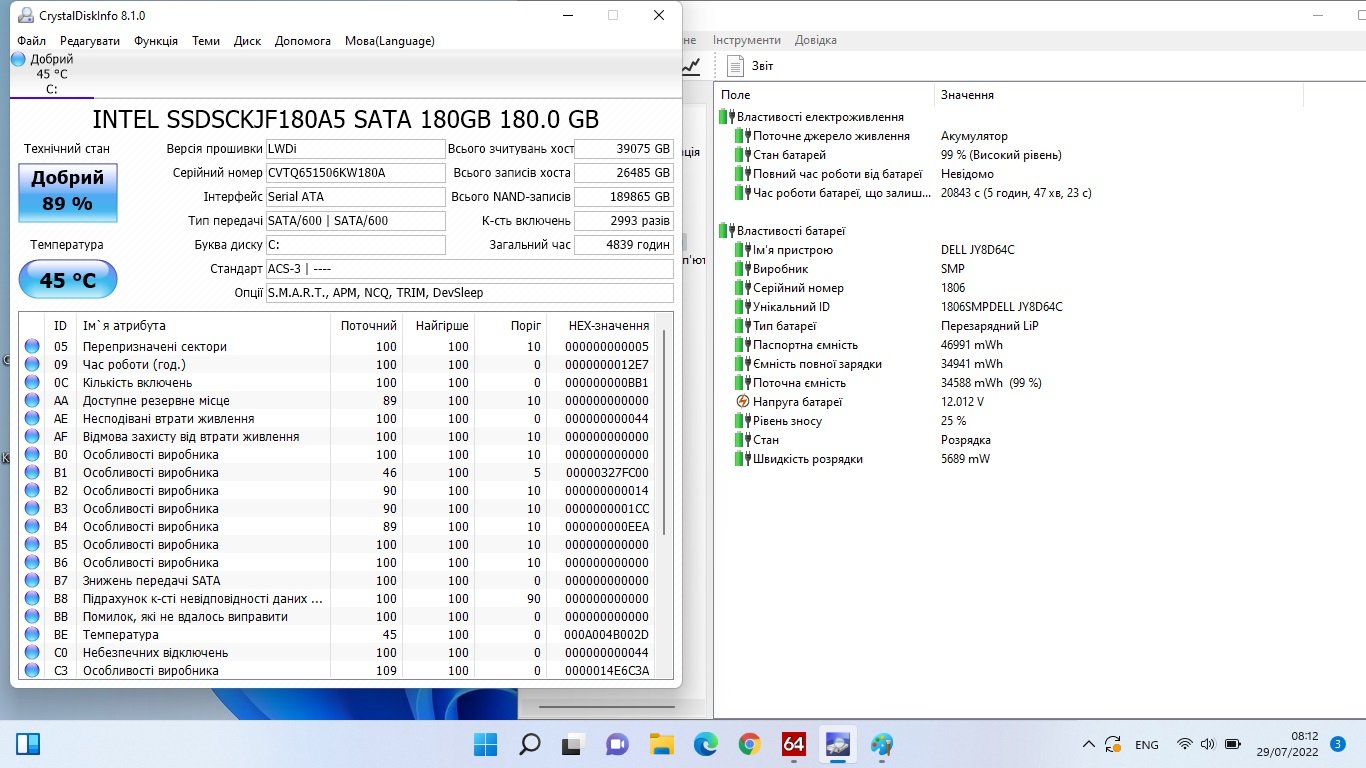
Task: Open the Windows Start menu
Action: click(486, 744)
